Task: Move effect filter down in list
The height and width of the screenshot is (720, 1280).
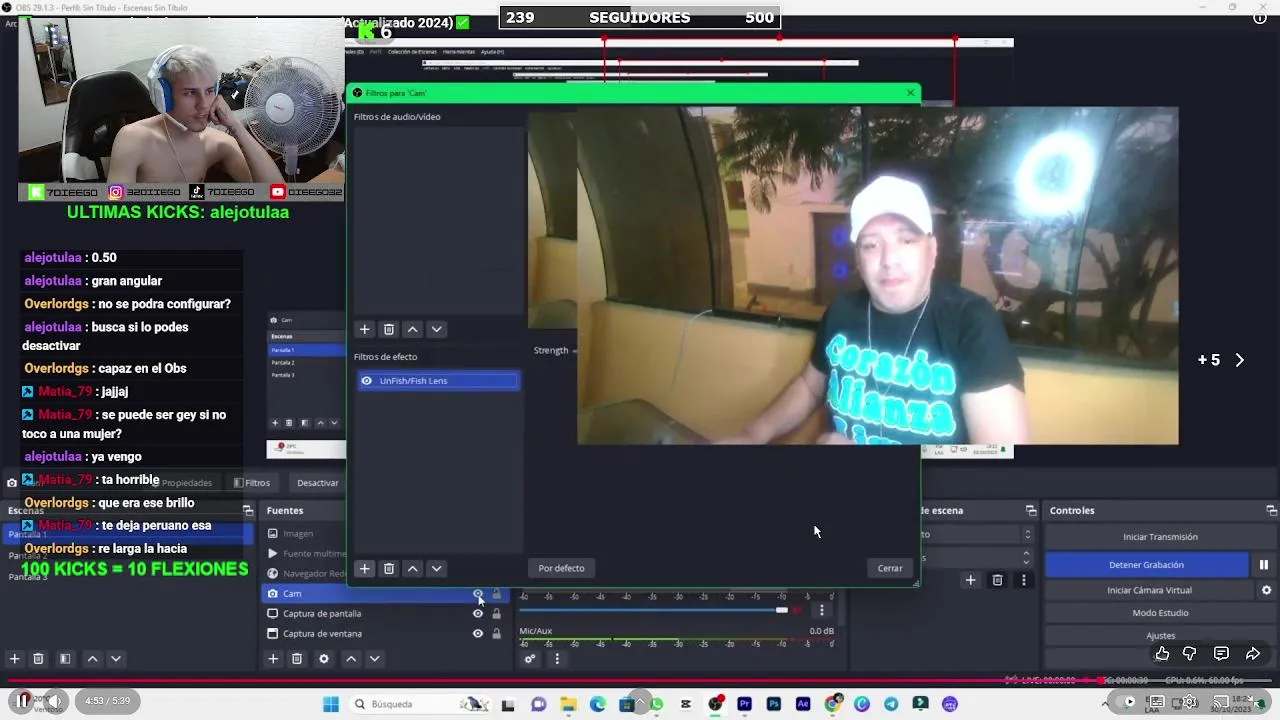Action: click(436, 568)
